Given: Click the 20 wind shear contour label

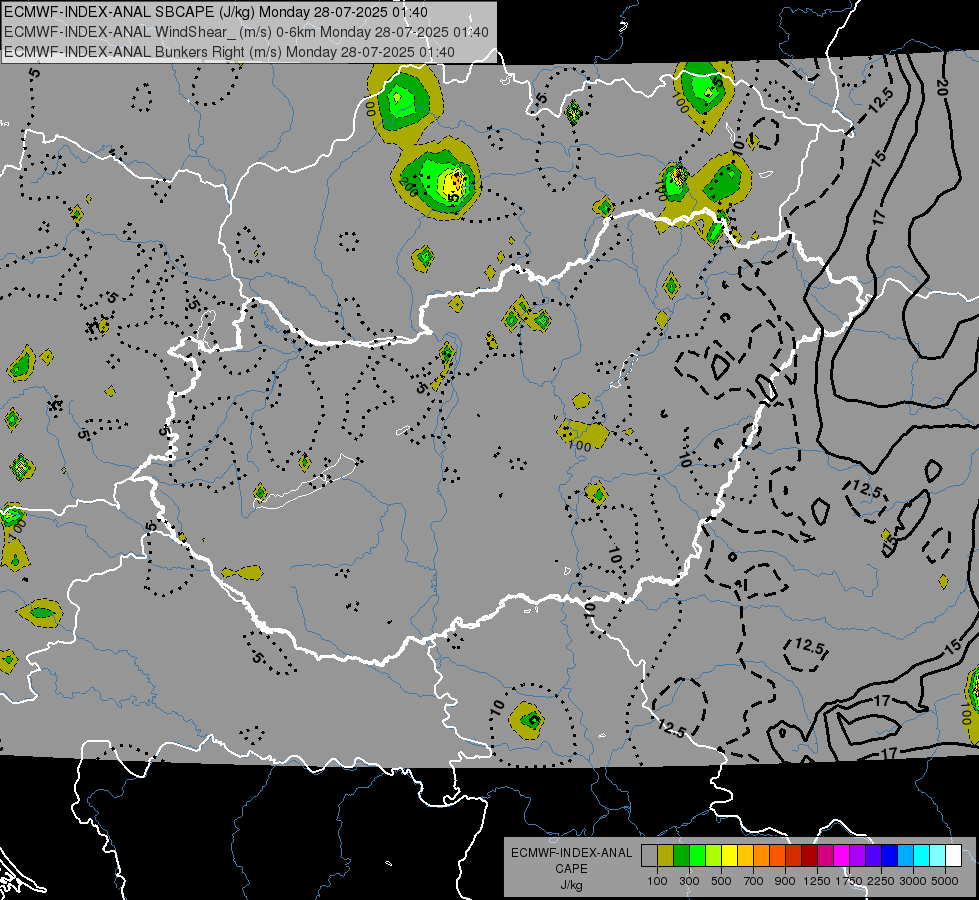Looking at the screenshot, I should click(943, 88).
